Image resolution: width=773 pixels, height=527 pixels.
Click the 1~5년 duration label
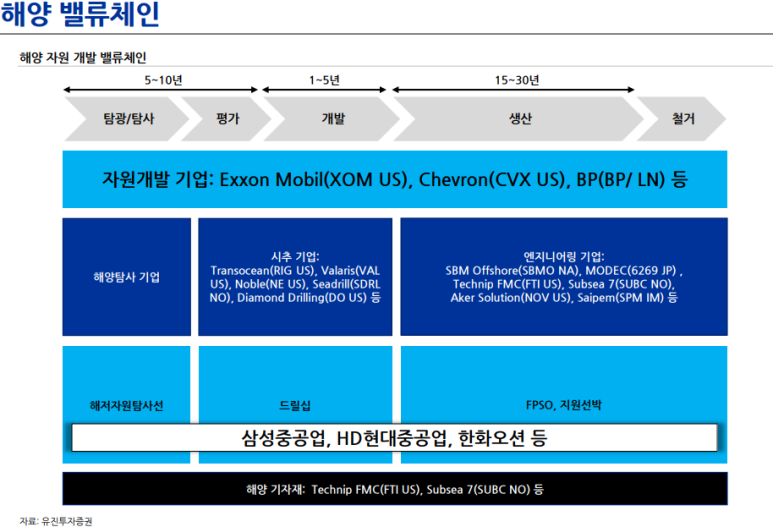pyautogui.click(x=324, y=80)
